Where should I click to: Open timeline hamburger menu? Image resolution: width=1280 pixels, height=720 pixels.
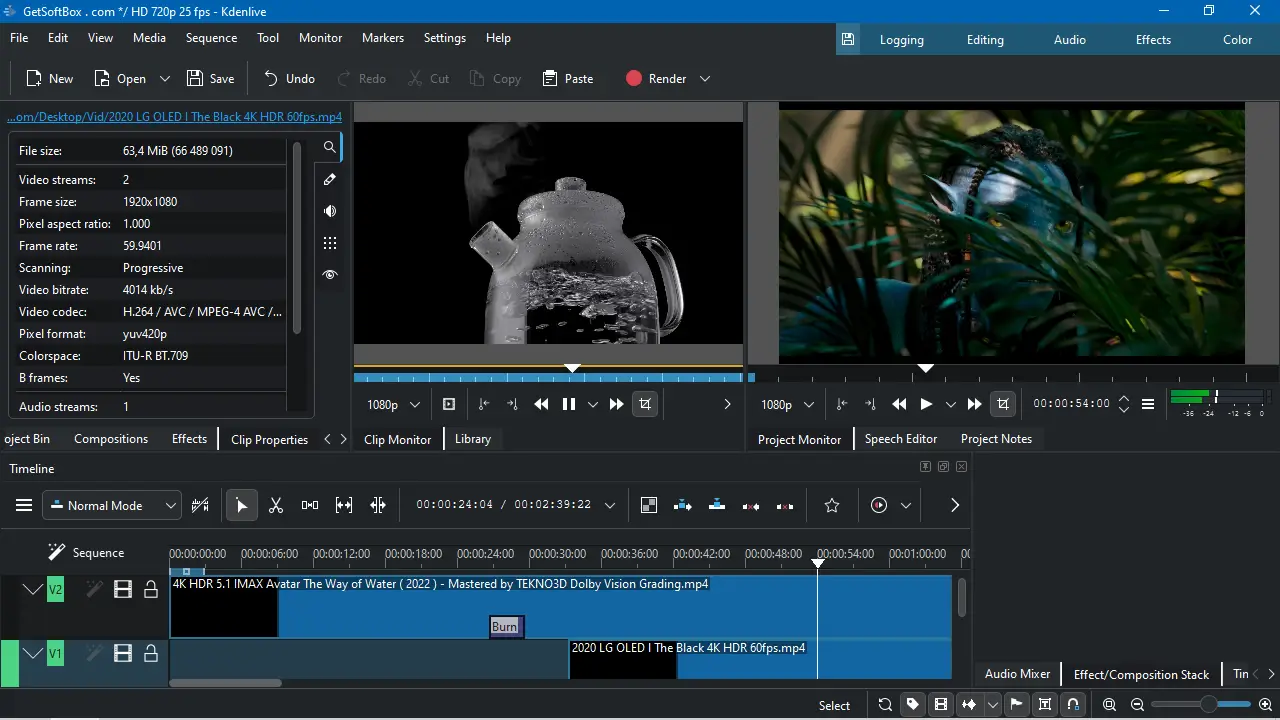point(24,505)
